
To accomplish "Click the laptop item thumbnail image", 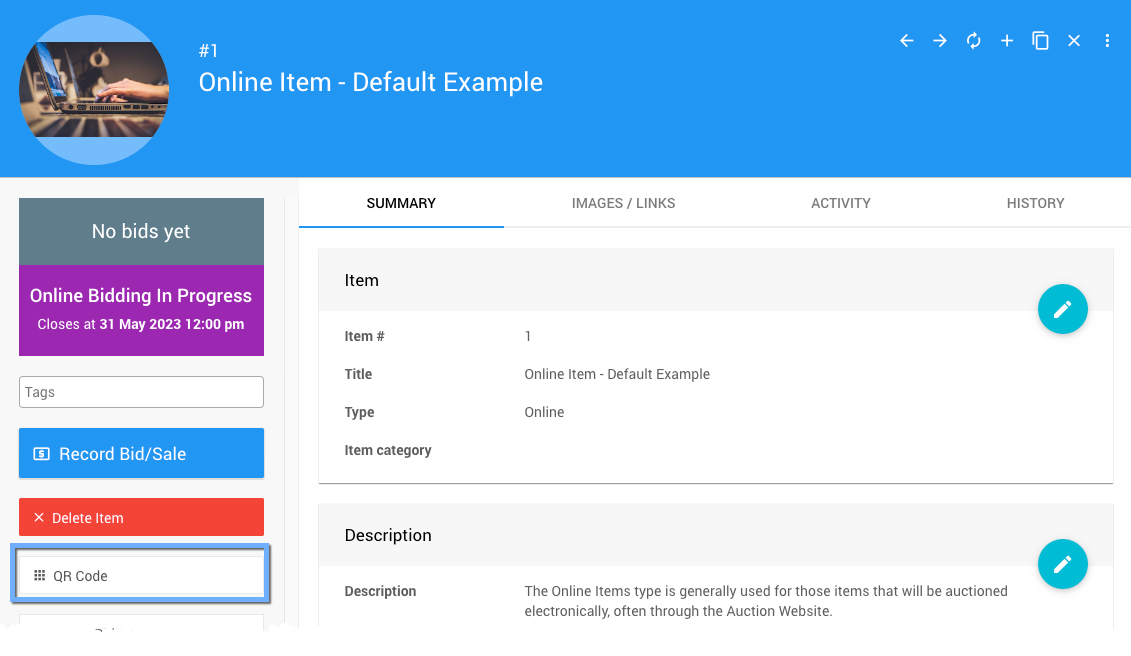I will 94,89.
